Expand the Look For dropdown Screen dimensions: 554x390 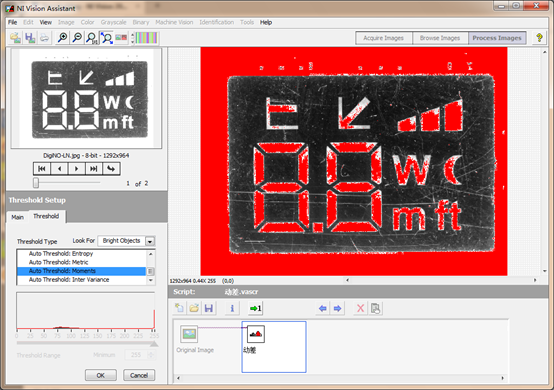pyautogui.click(x=150, y=241)
